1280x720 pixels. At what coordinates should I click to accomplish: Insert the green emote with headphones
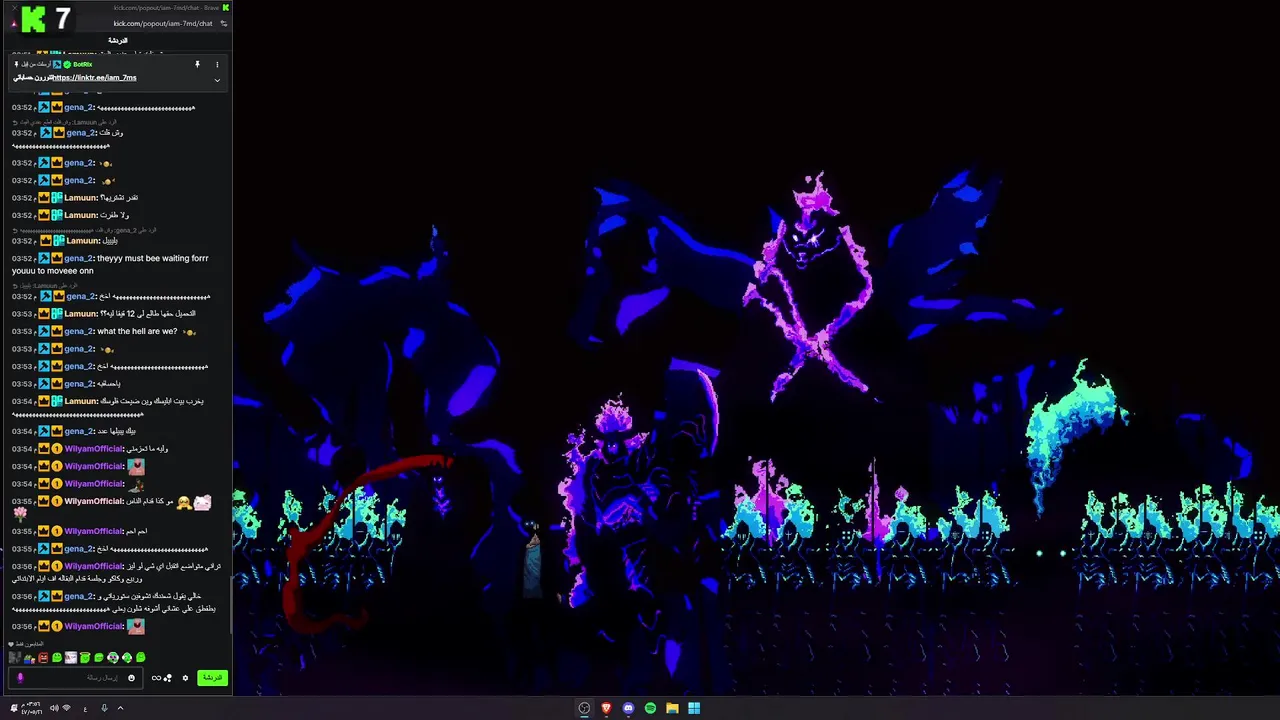(127, 657)
